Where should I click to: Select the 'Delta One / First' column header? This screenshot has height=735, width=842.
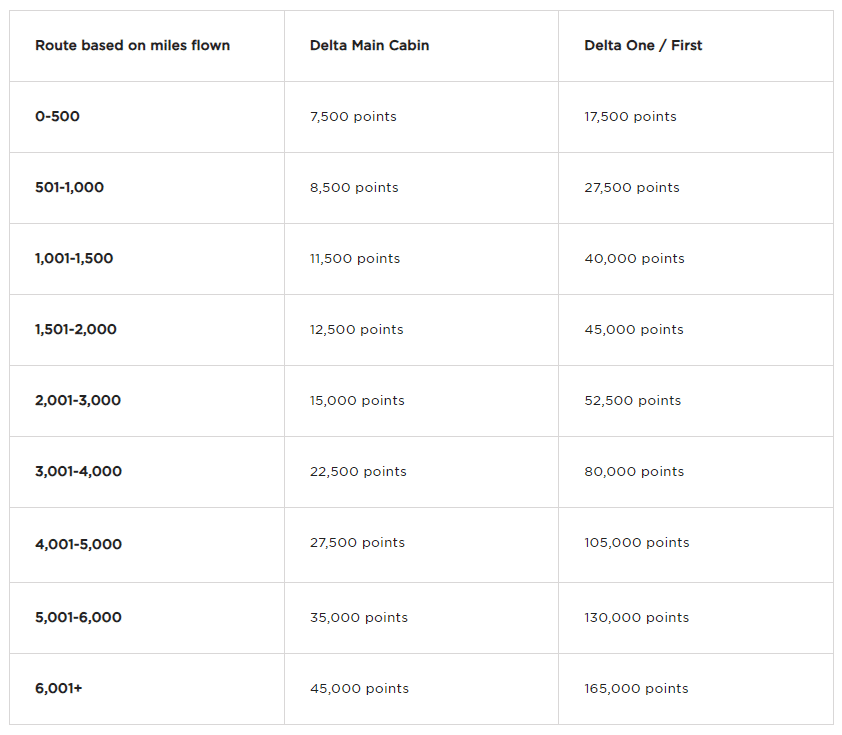point(643,45)
